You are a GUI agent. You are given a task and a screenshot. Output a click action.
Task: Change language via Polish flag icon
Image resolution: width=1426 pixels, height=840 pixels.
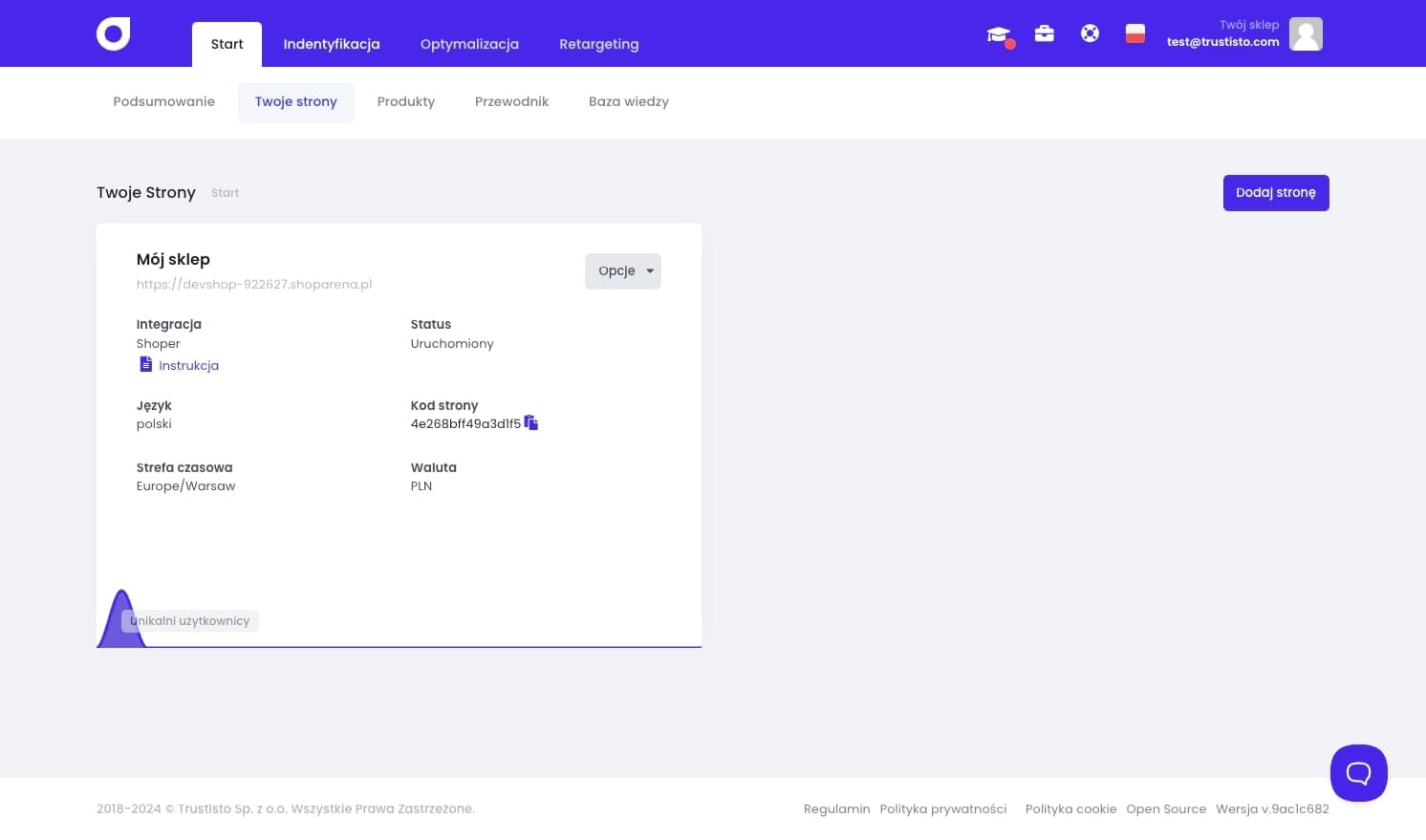[1135, 33]
